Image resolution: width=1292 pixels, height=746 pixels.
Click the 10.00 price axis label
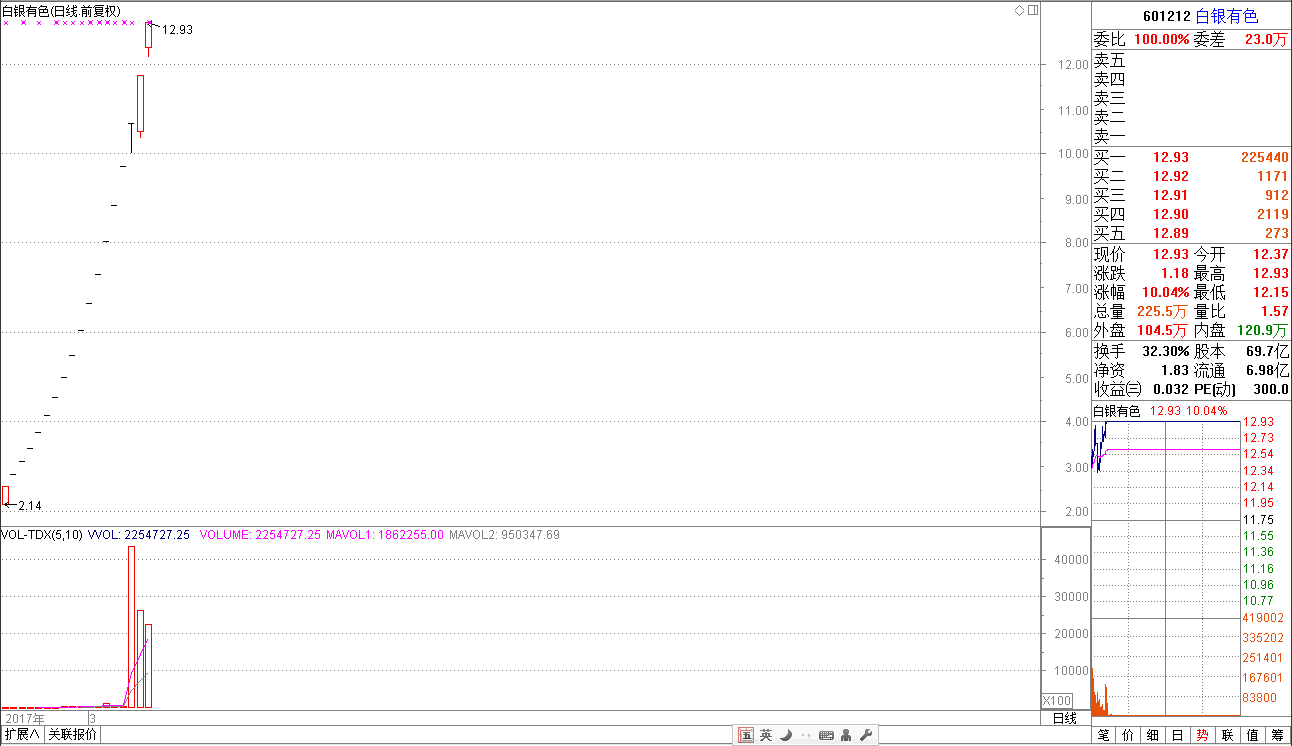tap(1074, 154)
